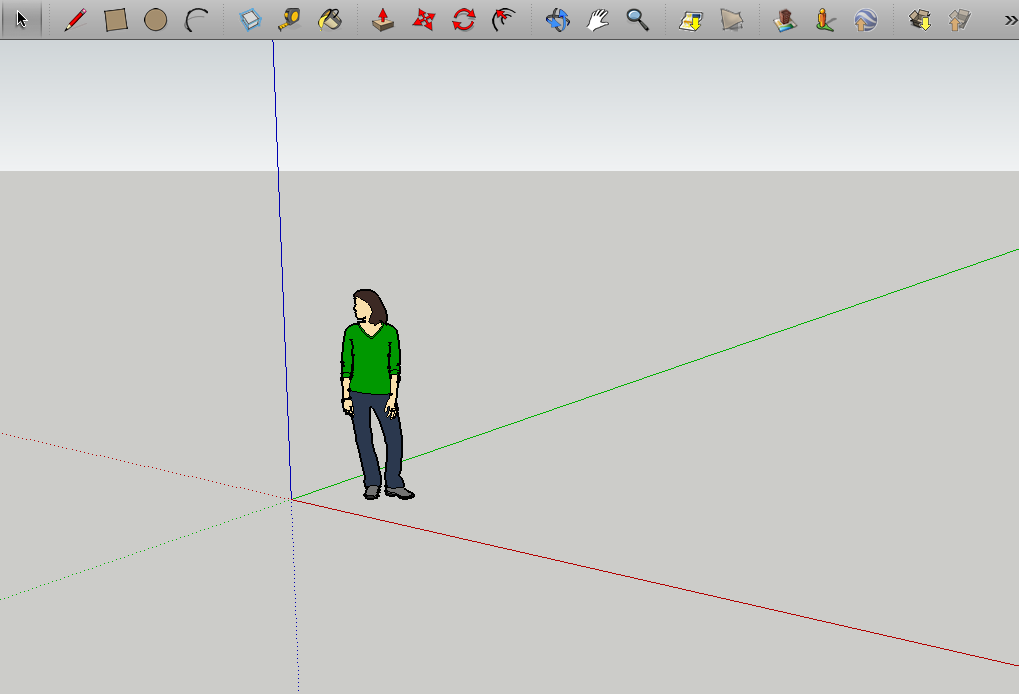Expand the toolbar overflow chevron
The image size is (1019, 694).
1010,19
